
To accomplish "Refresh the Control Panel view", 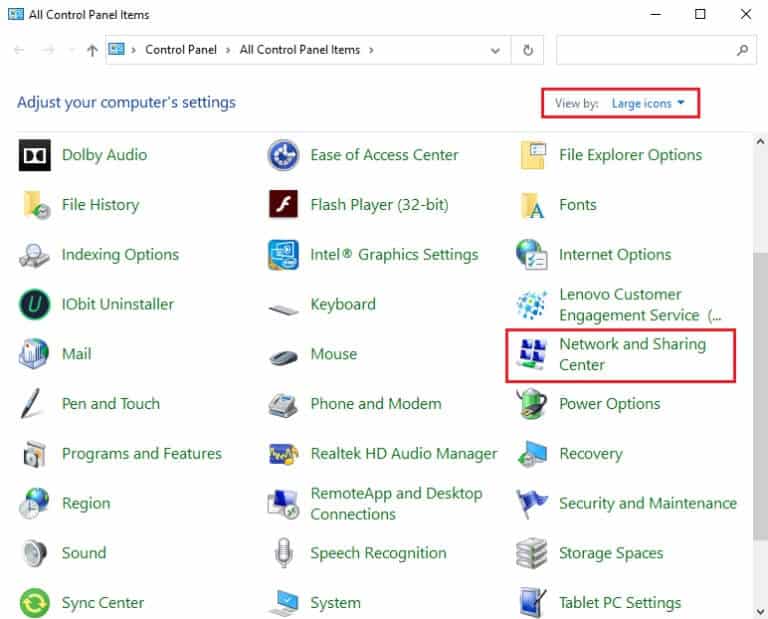I will point(528,50).
